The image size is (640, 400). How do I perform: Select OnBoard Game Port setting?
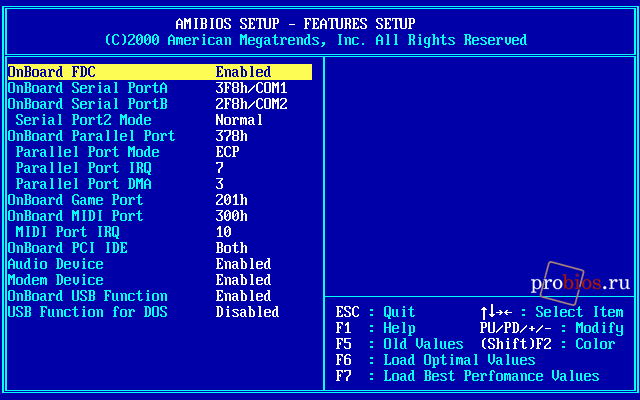76,200
